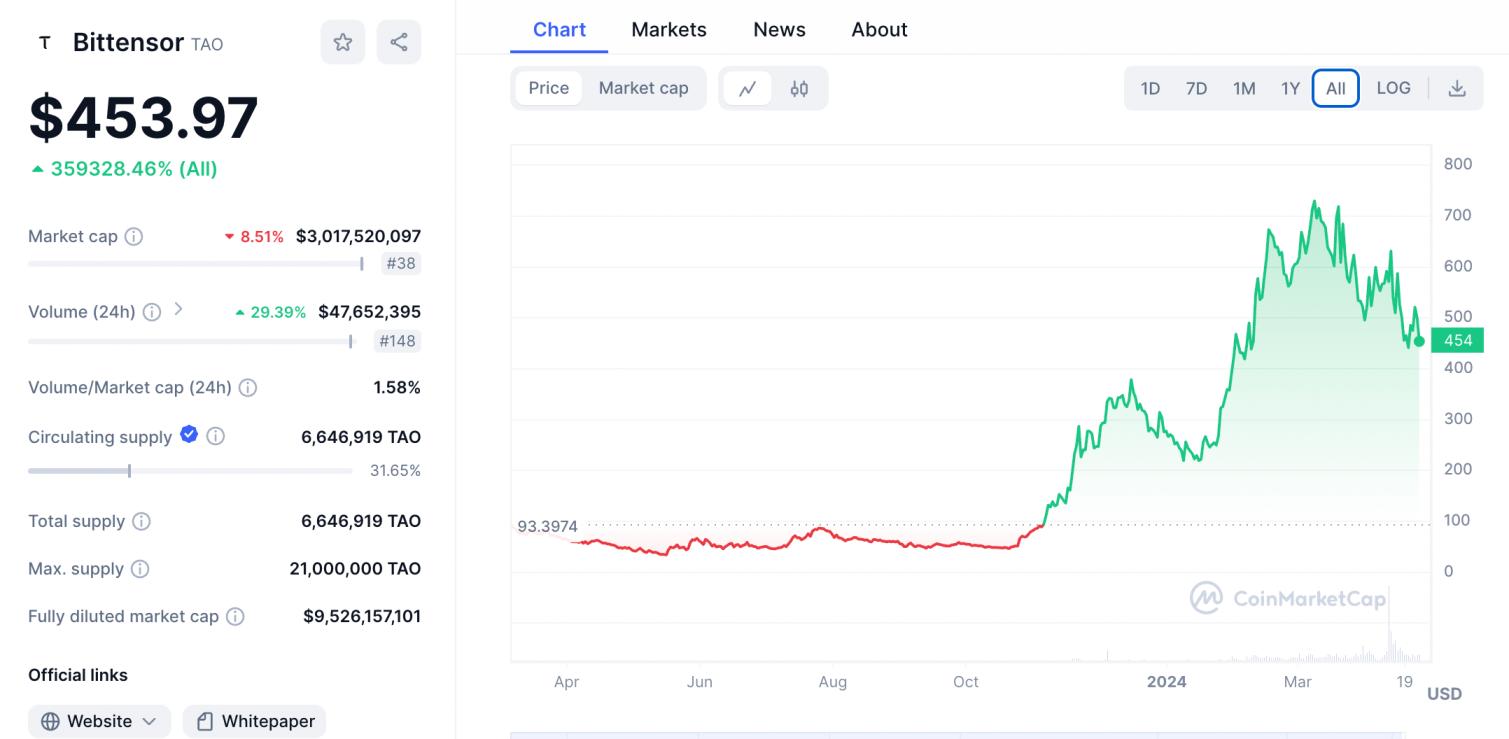The image size is (1509, 739).
Task: Expand Volume (24h) chevron arrow
Action: 178,309
